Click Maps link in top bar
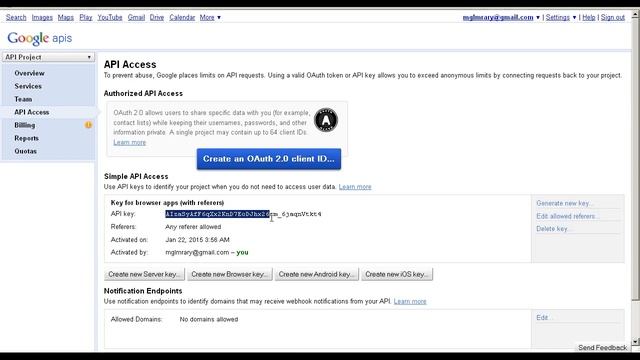Screen dimensions: 640x360 [x=66, y=18]
